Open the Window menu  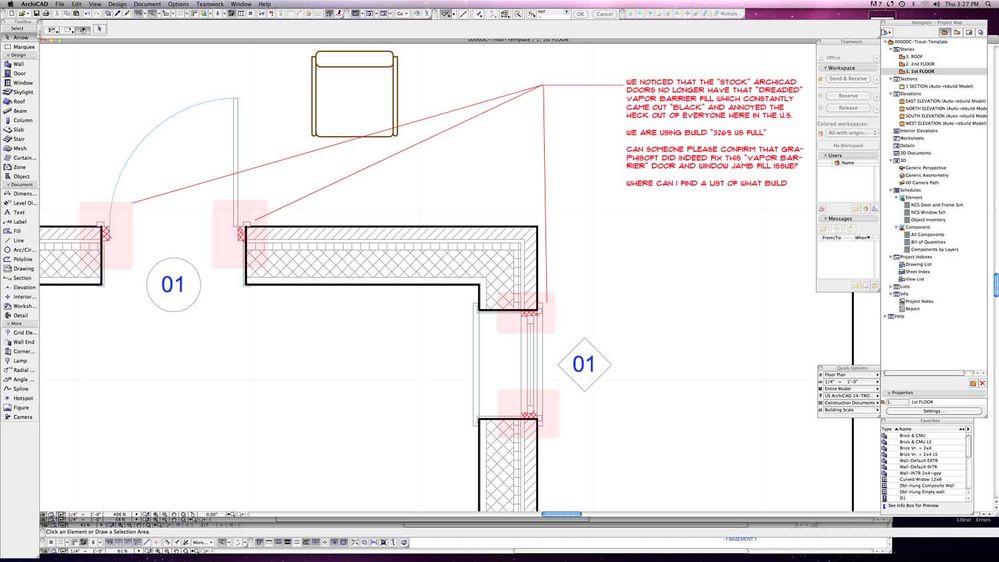click(240, 4)
